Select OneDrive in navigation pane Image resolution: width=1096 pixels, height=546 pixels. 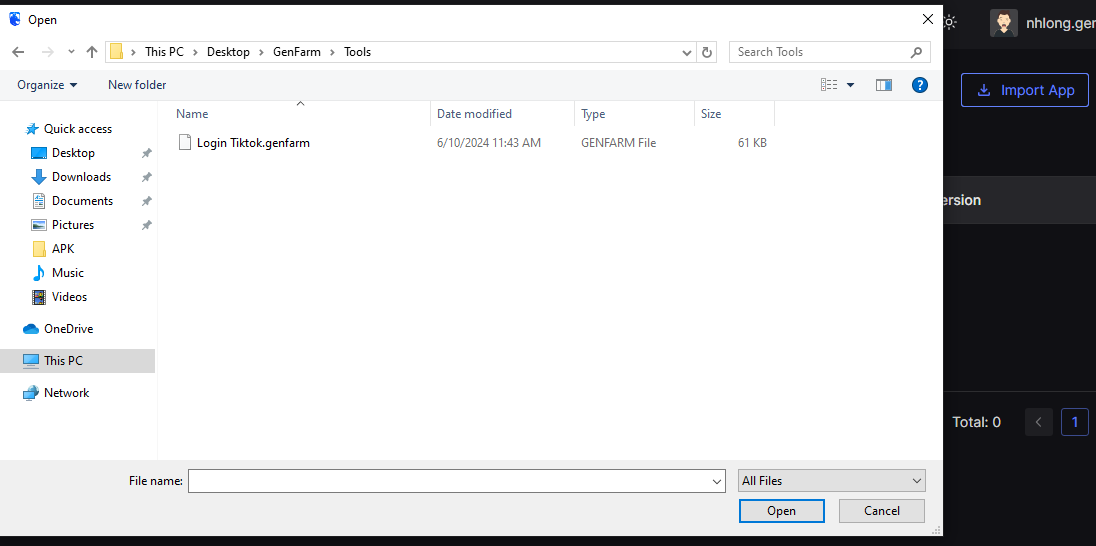click(68, 329)
